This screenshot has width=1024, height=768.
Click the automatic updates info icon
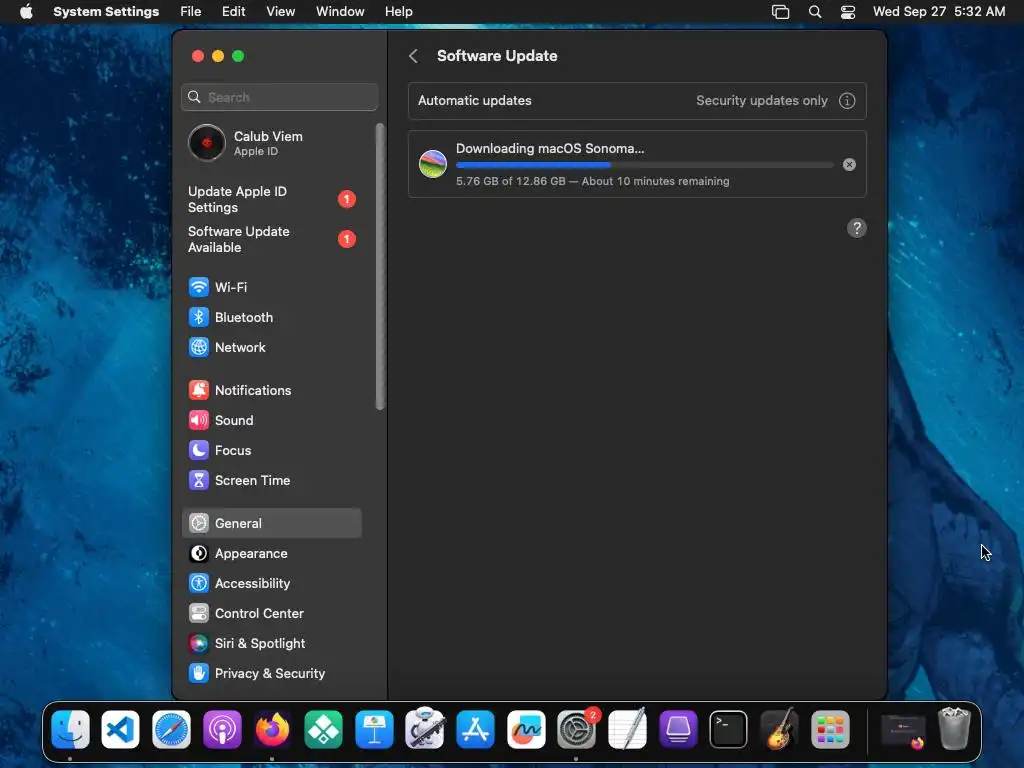[x=847, y=101]
